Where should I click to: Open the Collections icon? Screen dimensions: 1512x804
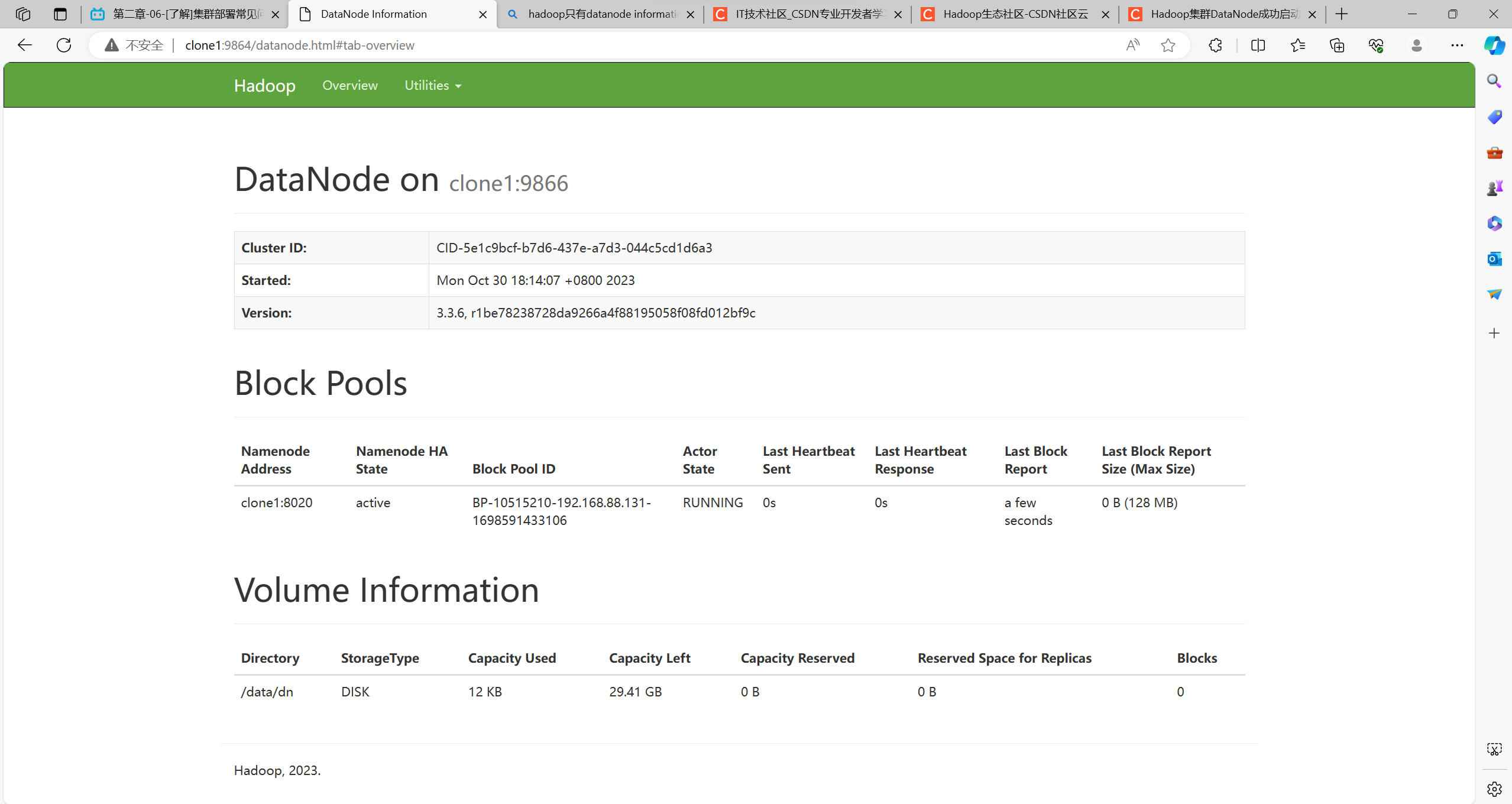tap(1336, 45)
